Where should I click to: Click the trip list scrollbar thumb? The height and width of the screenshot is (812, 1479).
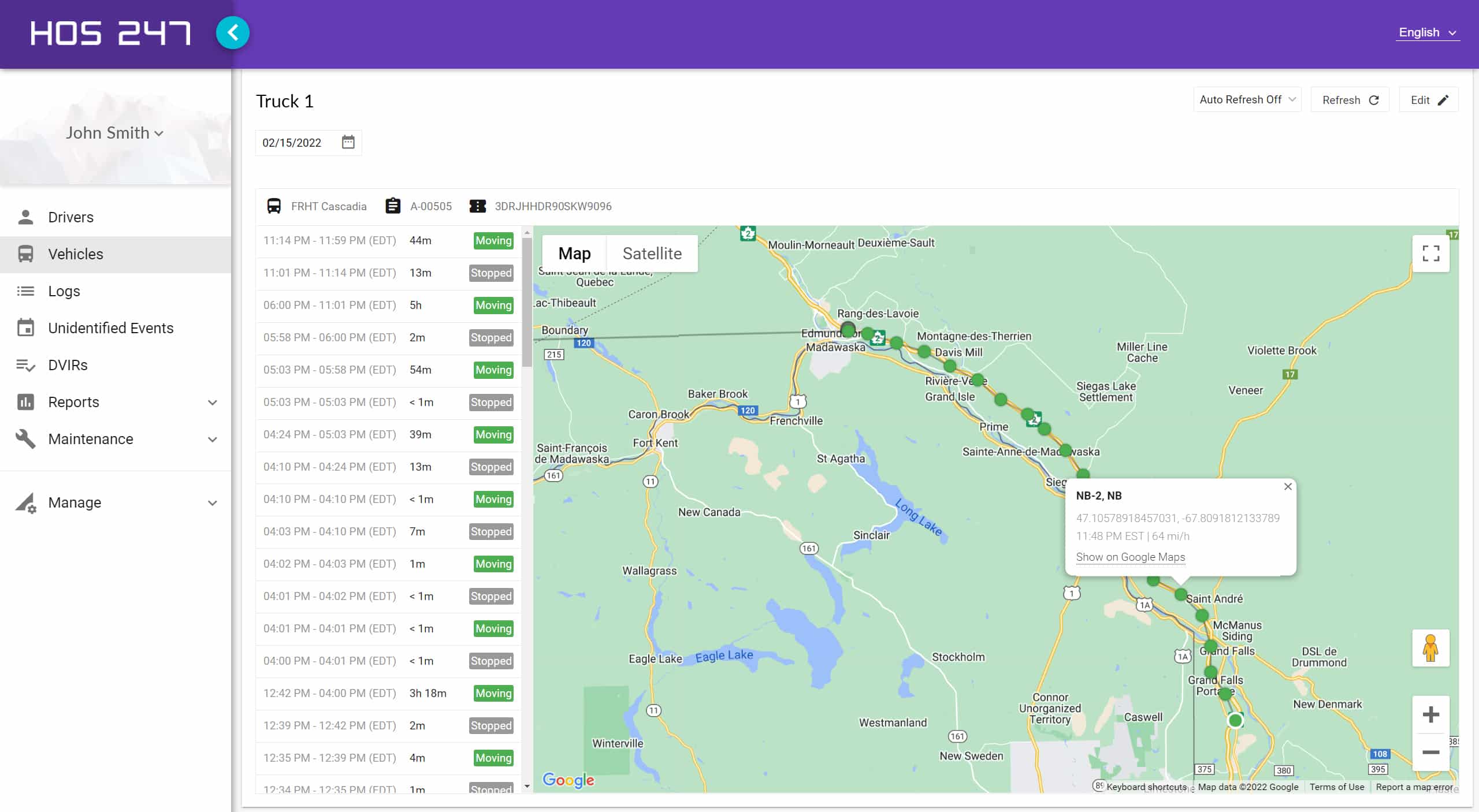527,301
